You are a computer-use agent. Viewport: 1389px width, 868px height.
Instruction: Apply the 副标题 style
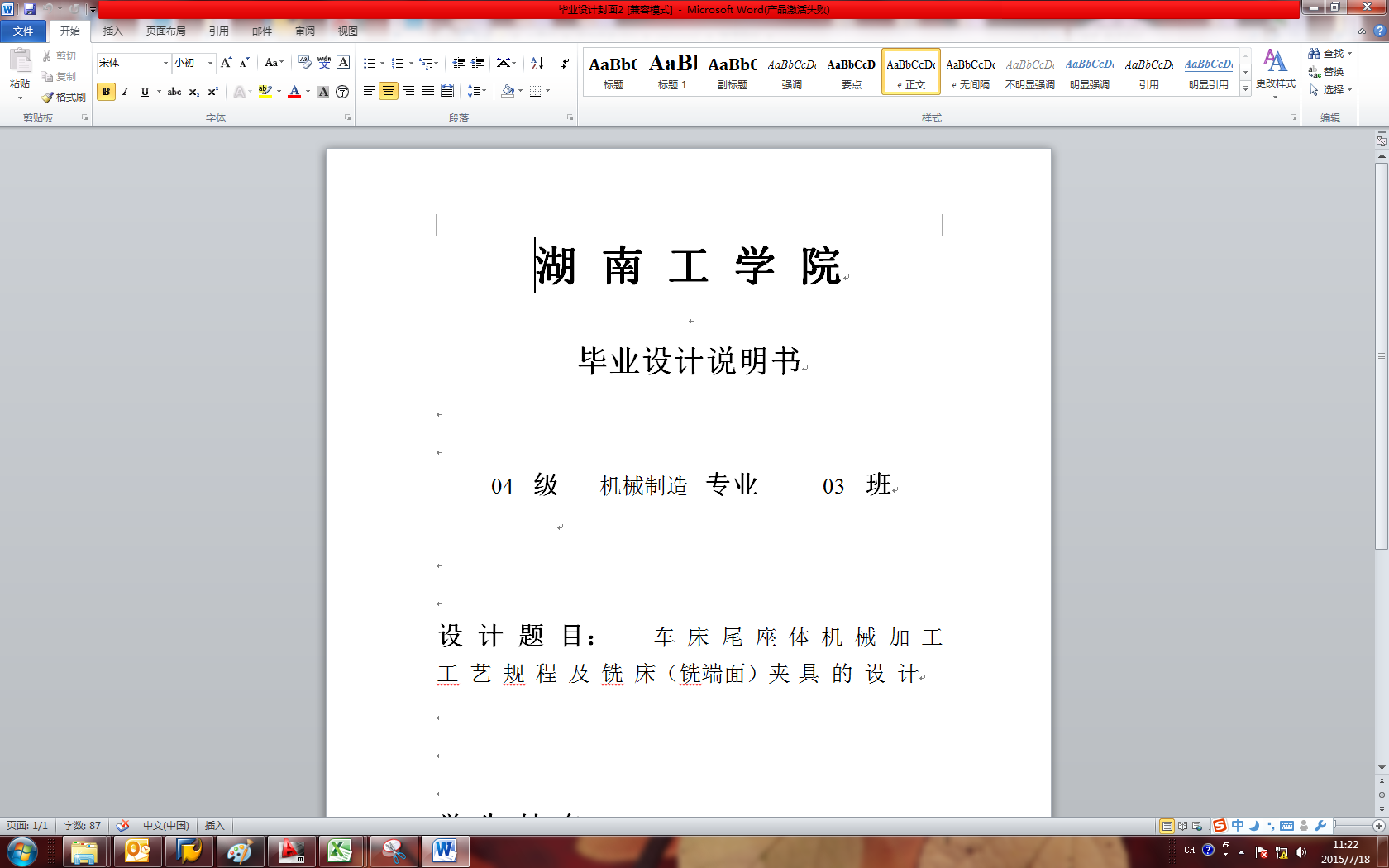point(733,72)
